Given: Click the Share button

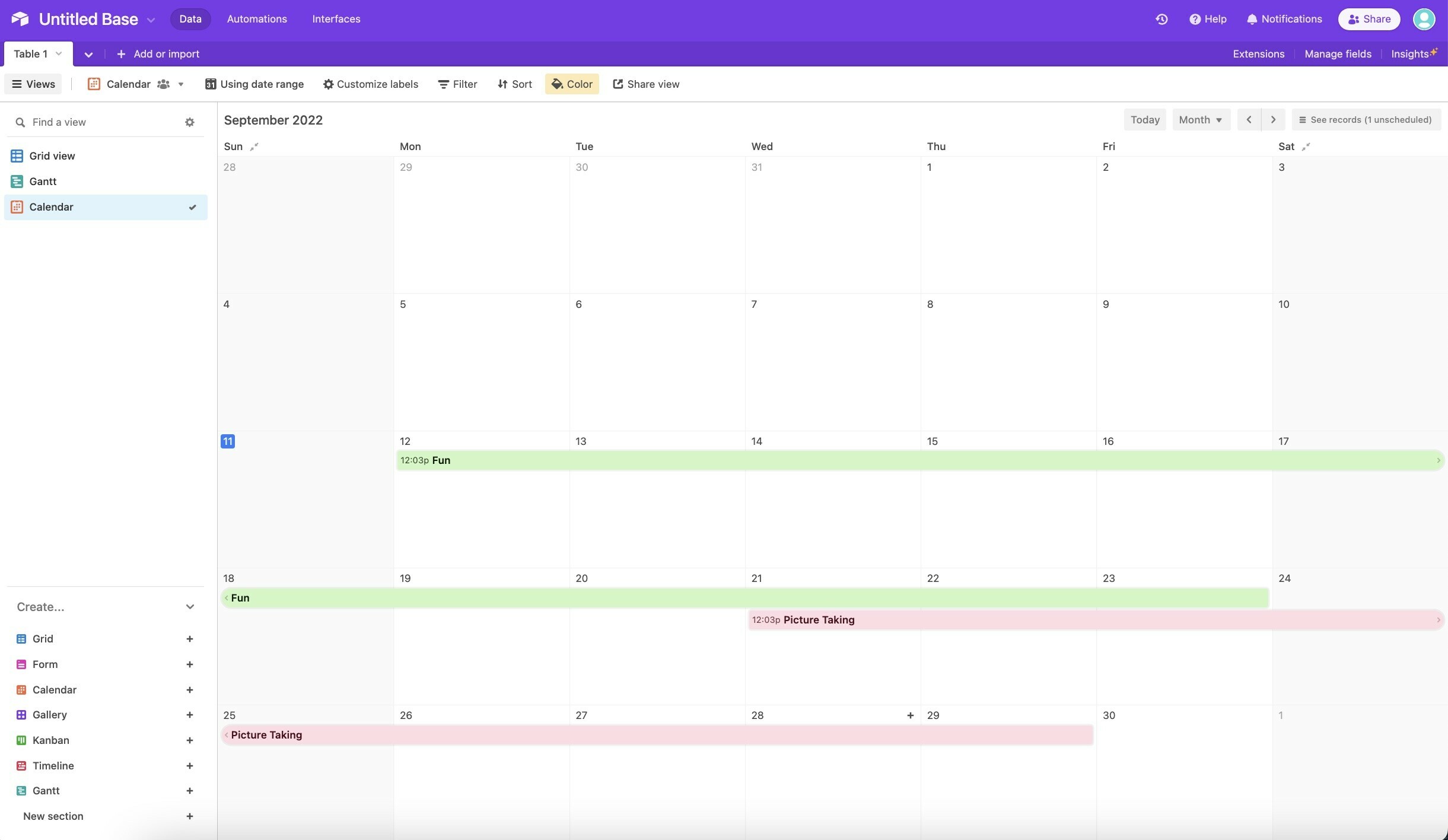Looking at the screenshot, I should coord(1369,19).
